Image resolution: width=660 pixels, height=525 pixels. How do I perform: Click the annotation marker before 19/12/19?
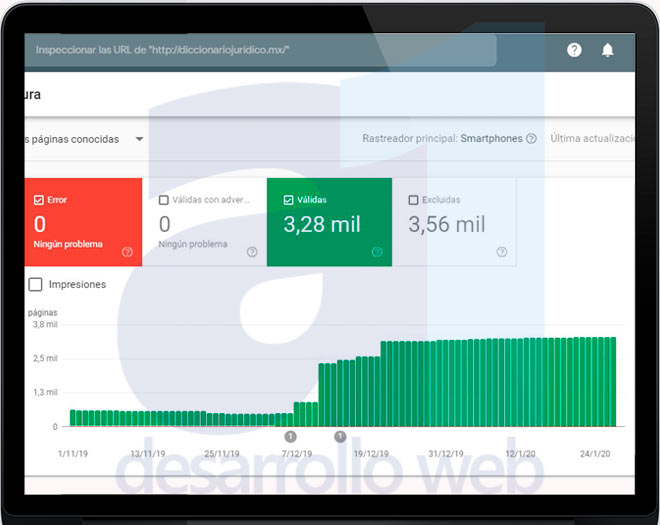pos(340,436)
